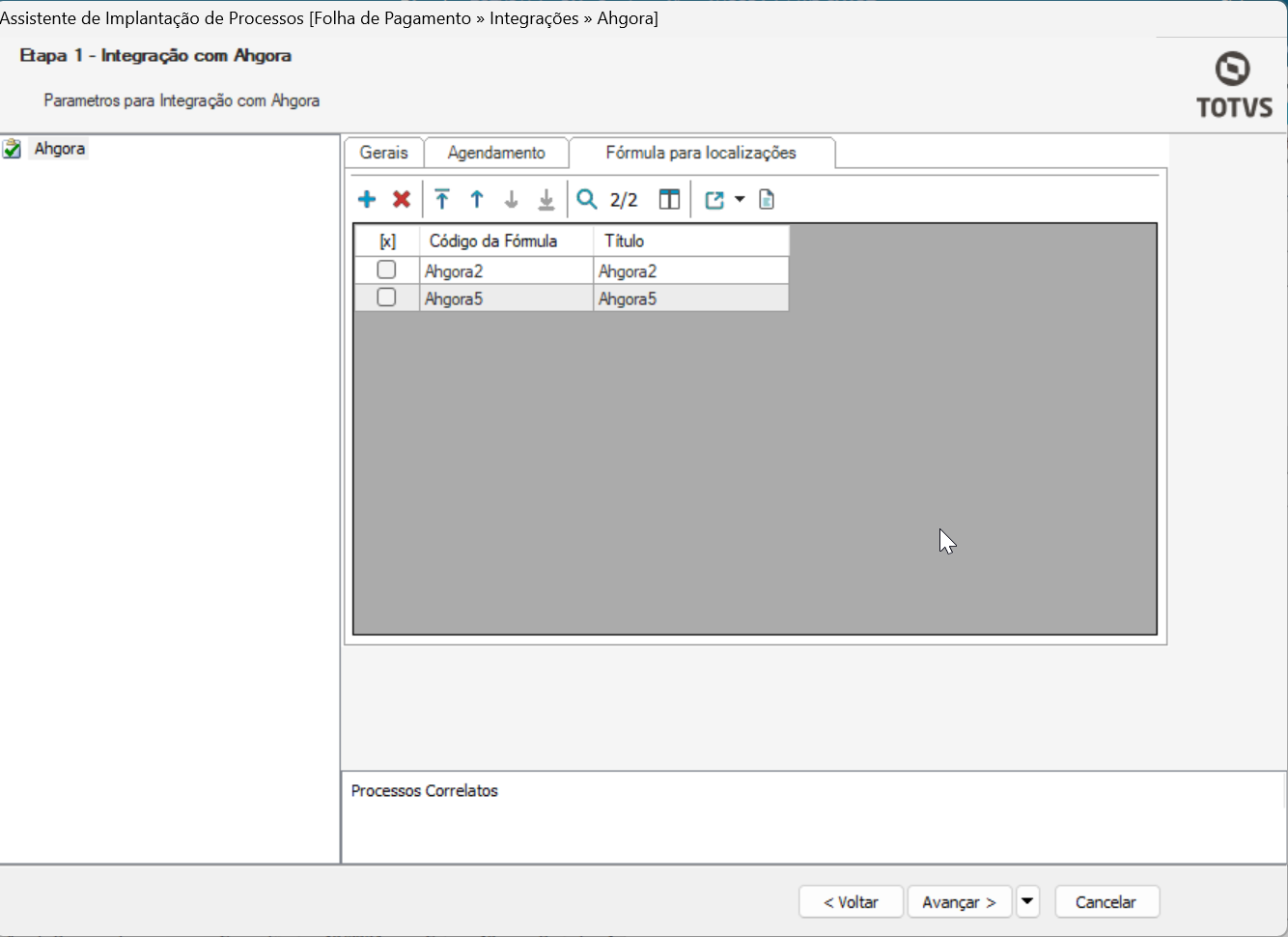
Task: Click the Ahgora5 cell in the Título column
Action: 691,298
